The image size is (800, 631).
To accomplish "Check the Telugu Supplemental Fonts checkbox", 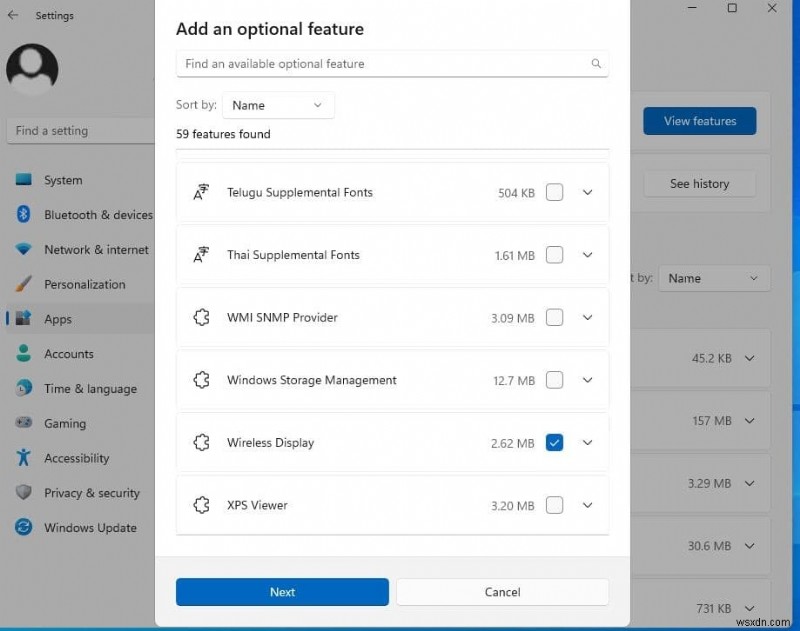I will [554, 193].
